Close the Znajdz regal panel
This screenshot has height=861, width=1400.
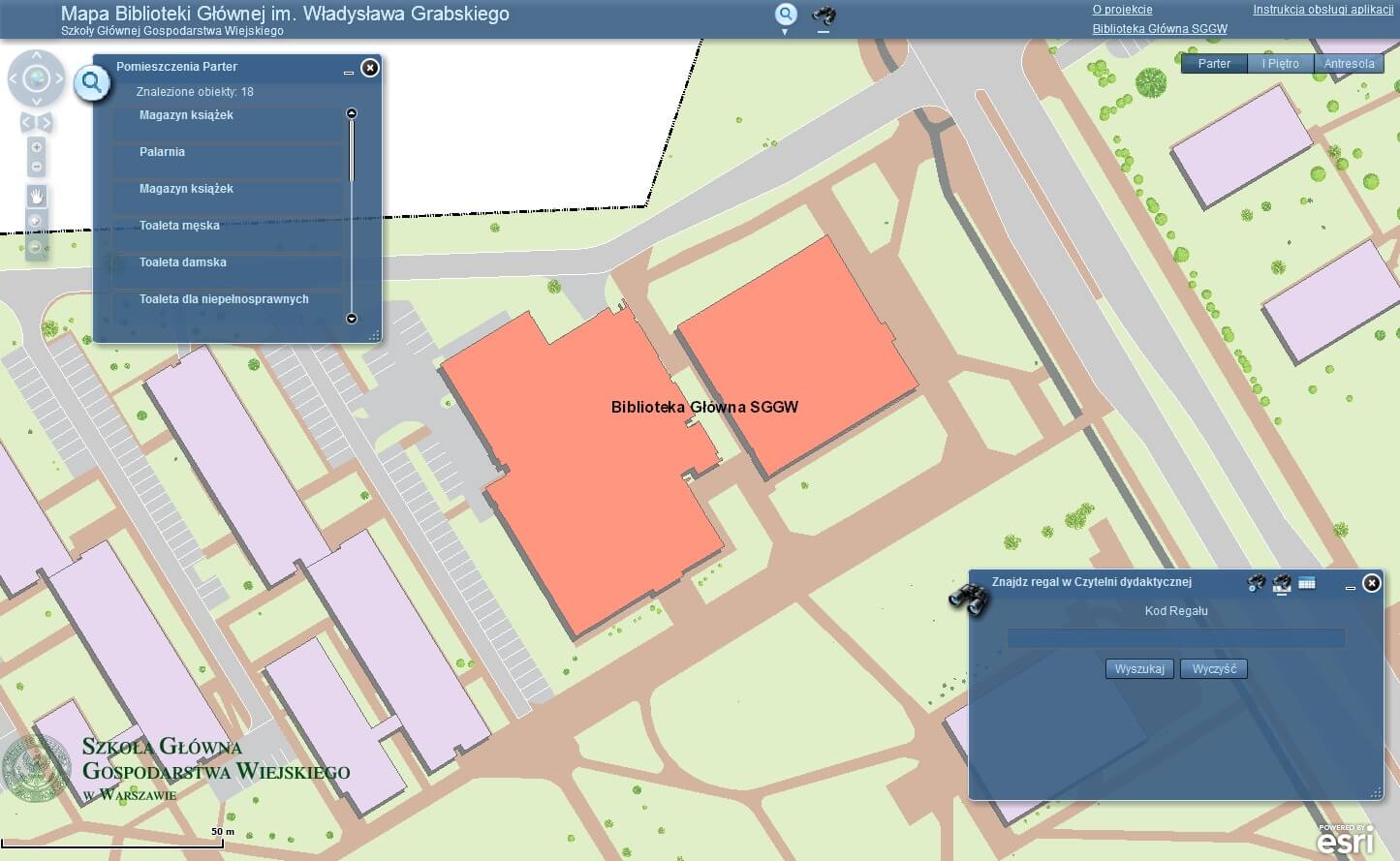1372,583
